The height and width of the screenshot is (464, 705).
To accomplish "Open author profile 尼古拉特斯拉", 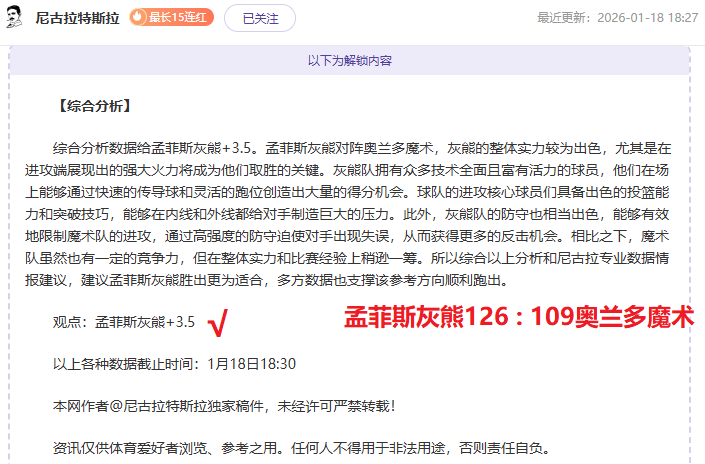I will click(77, 18).
